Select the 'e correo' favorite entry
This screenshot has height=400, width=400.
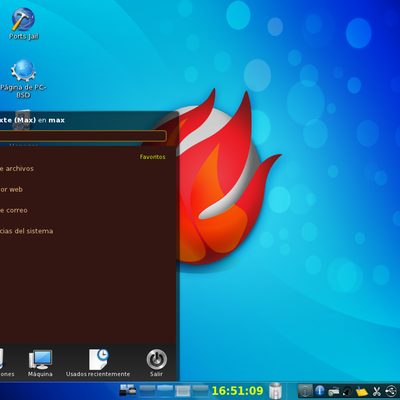pos(14,210)
